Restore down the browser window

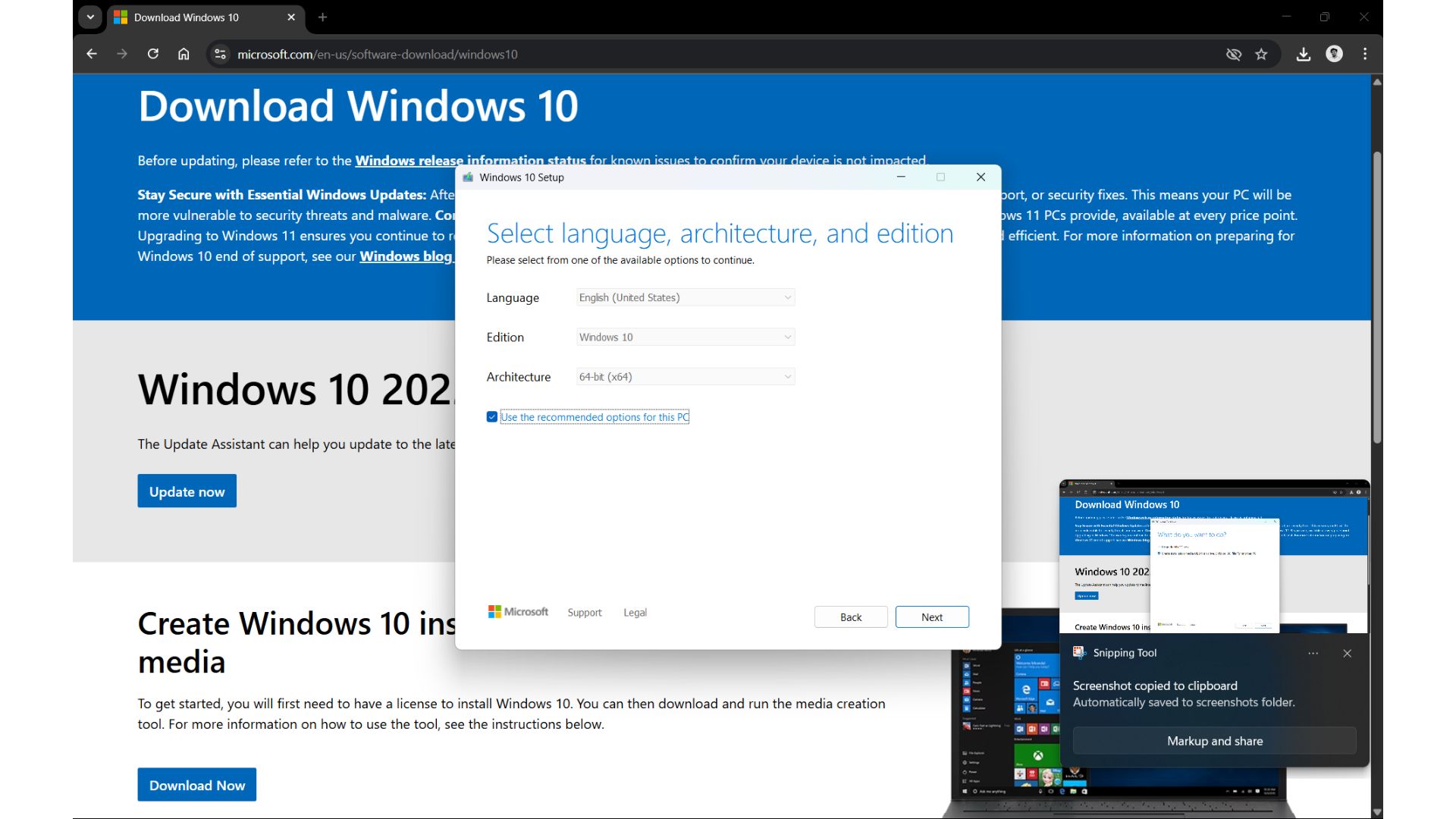click(1325, 17)
